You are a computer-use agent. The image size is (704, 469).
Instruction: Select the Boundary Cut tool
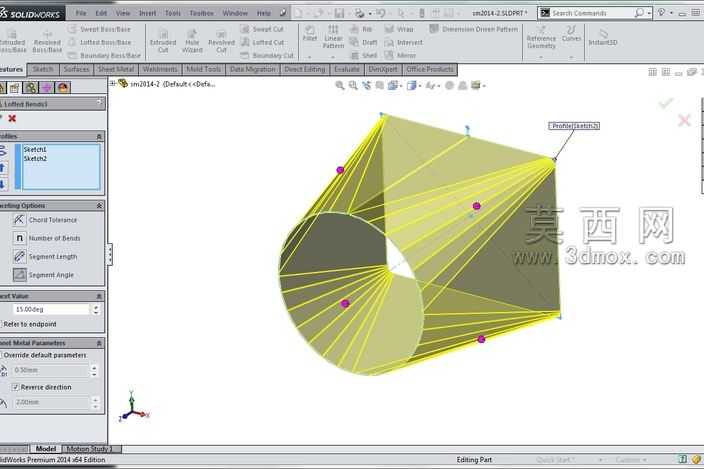[267, 56]
